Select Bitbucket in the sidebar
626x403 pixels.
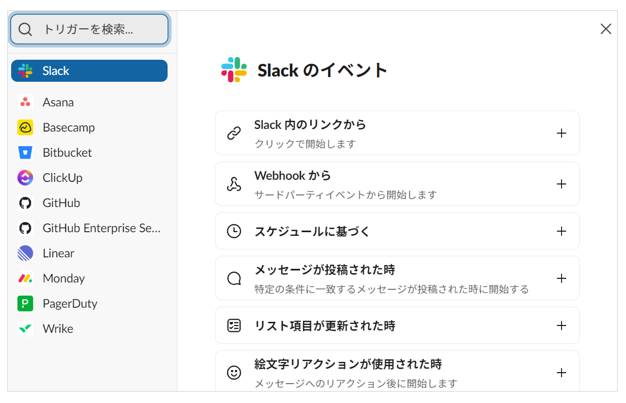[89, 153]
